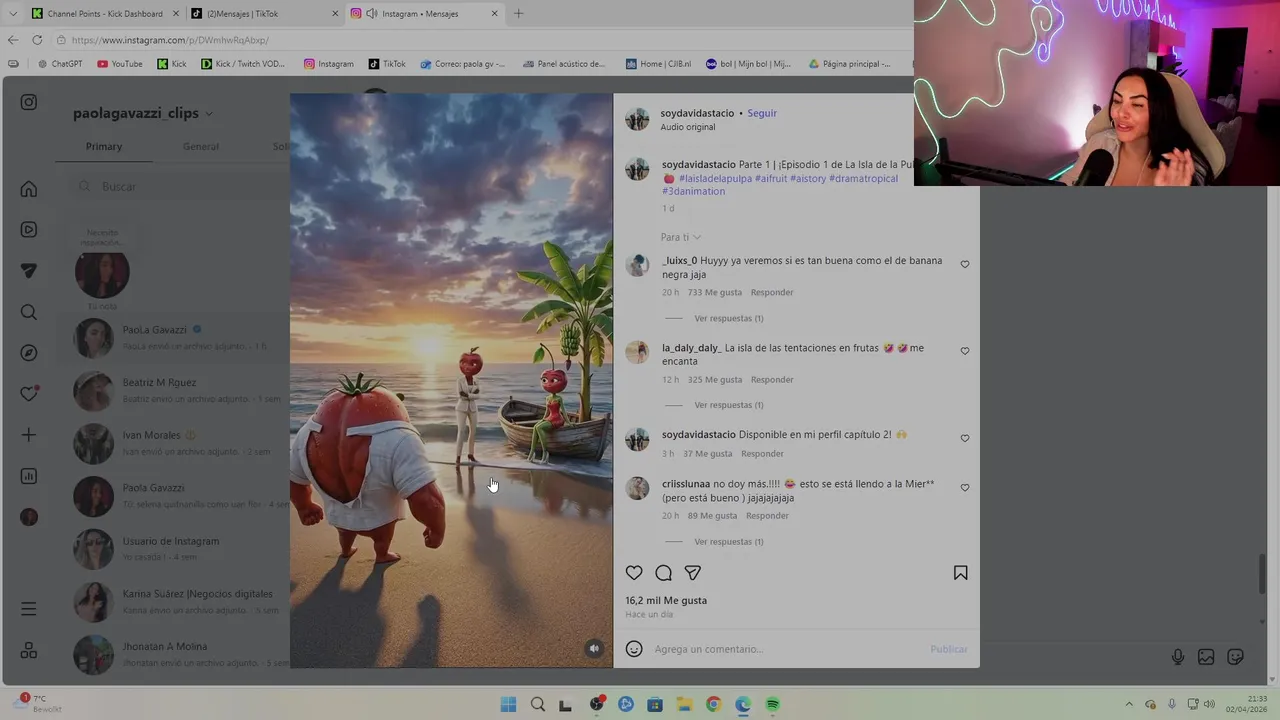Like the comment by _luixs_0
This screenshot has height=720, width=1280.
click(965, 265)
